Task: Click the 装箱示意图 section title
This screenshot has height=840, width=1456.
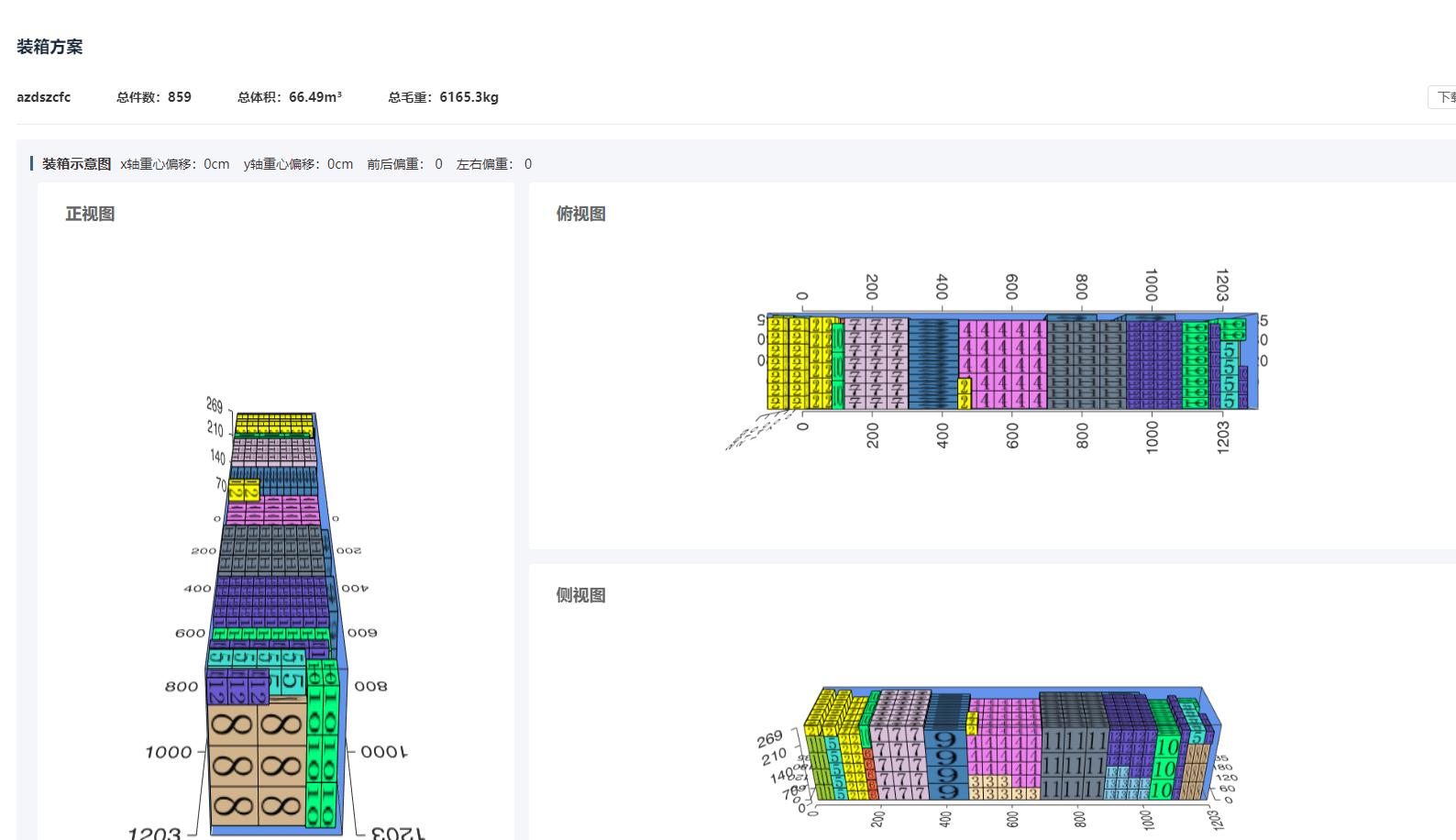Action: (x=76, y=164)
